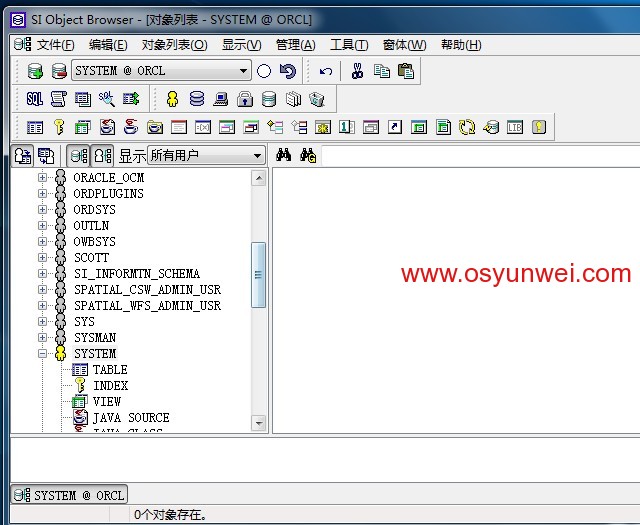
Task: Click the script scroll icon
Action: pyautogui.click(x=59, y=99)
